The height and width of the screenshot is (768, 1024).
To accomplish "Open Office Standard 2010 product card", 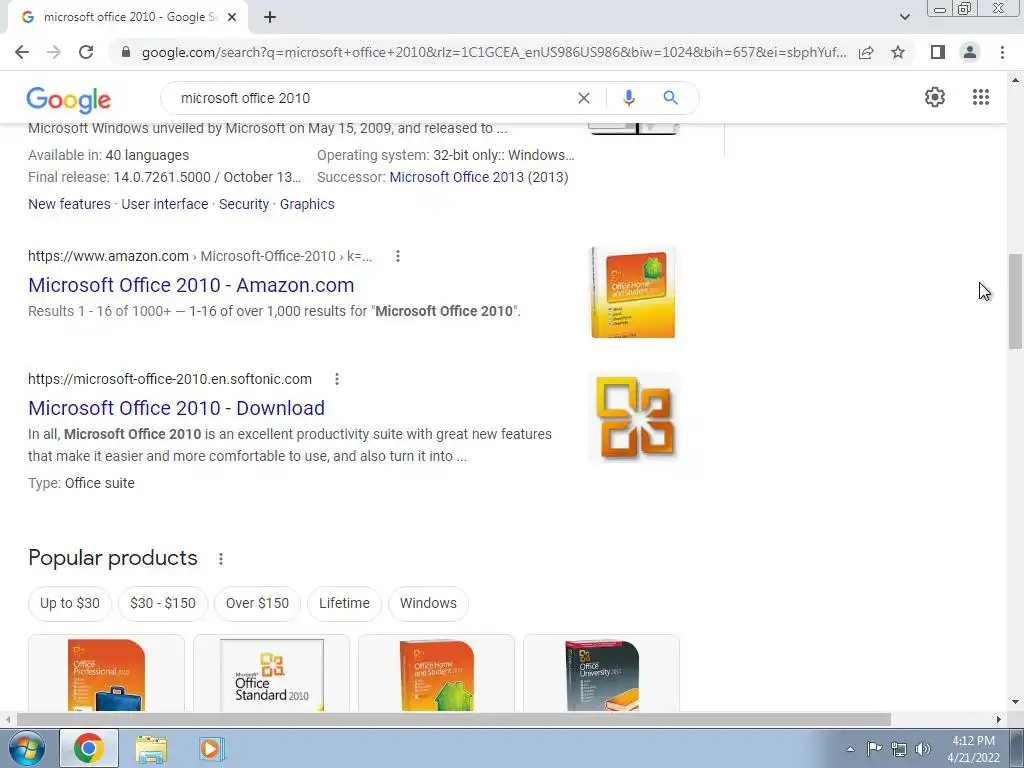I will click(272, 673).
